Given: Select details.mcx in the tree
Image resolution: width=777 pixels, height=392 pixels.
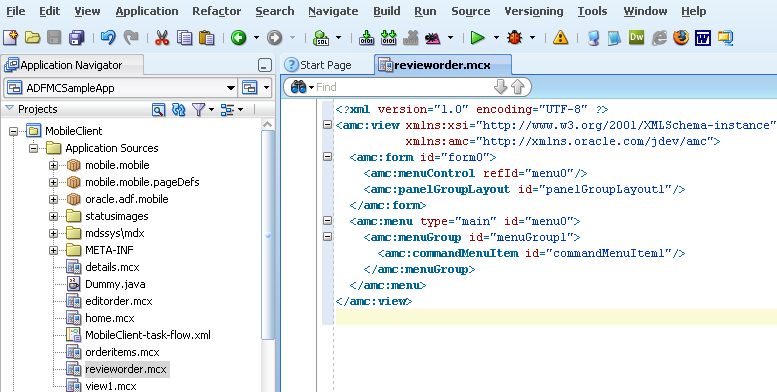Looking at the screenshot, I should 112,267.
